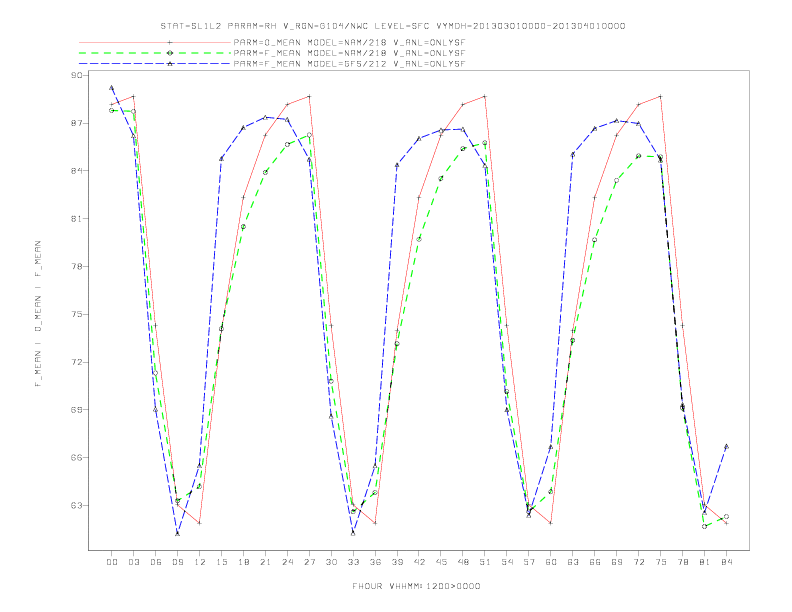Click the blue GFS triangle marker at hour 84

726,446
